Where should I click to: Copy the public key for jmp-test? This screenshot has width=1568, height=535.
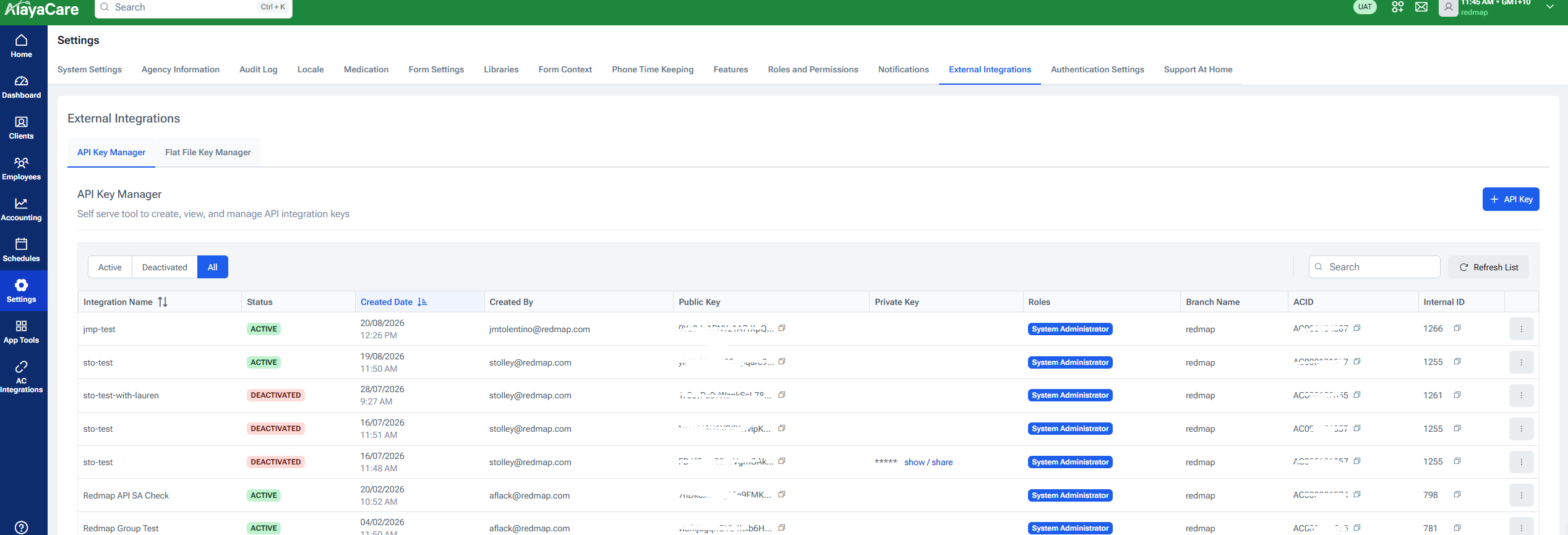click(782, 328)
